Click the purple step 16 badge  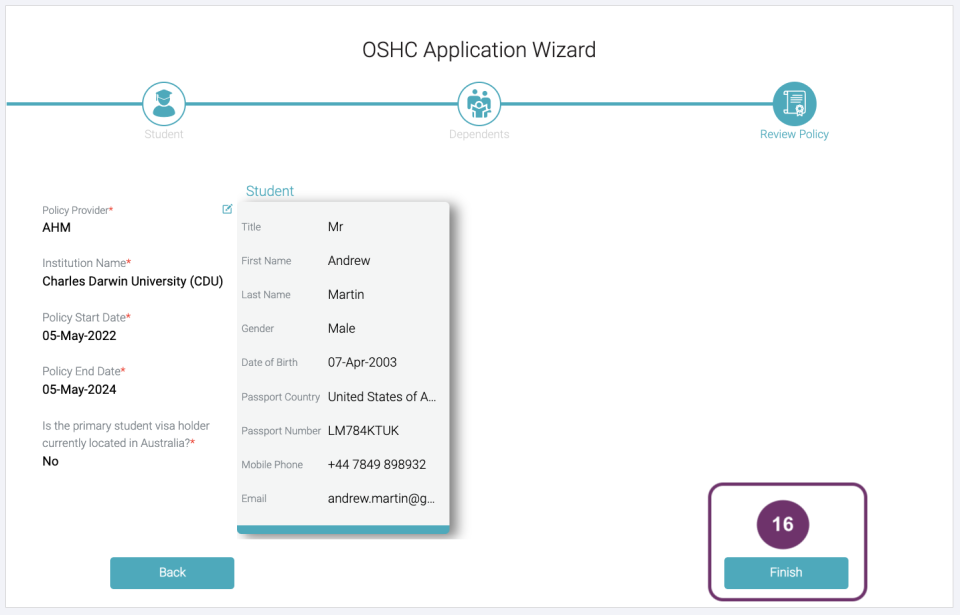pos(782,525)
